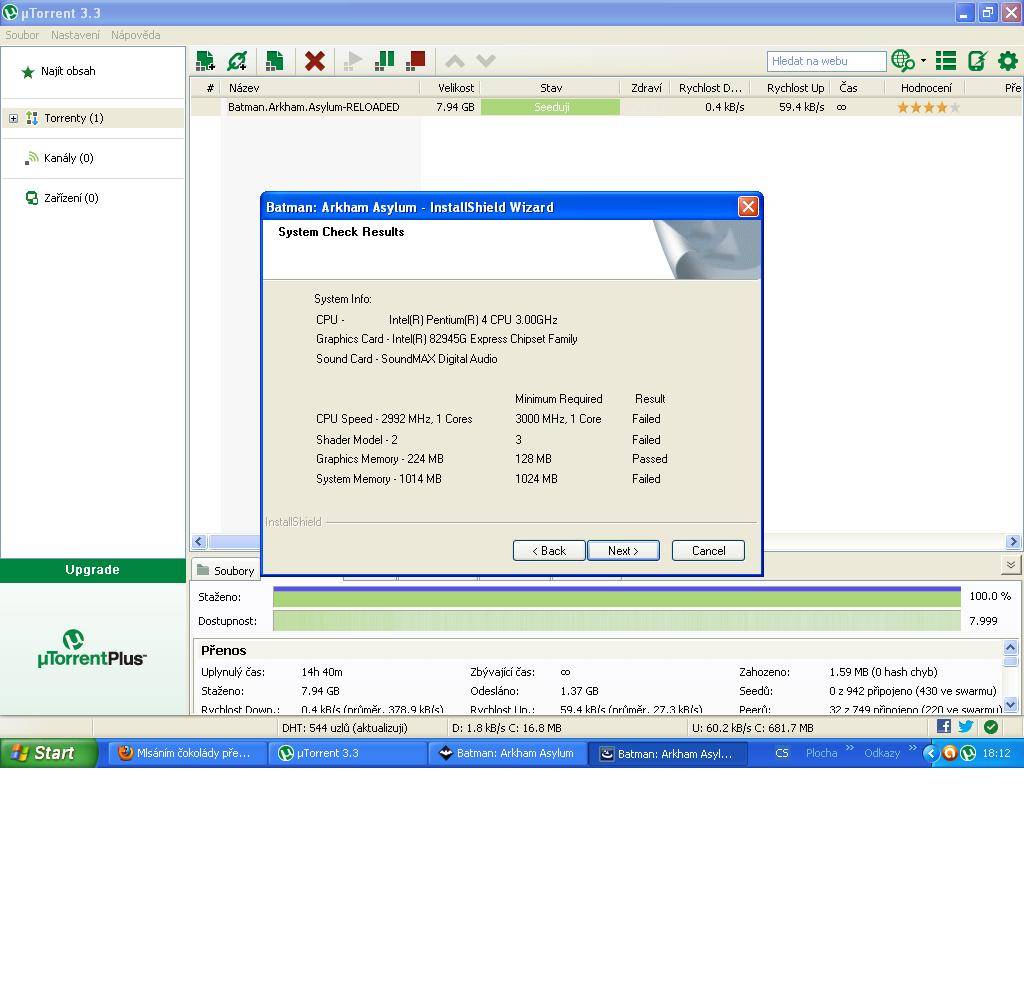
Task: Open the Windows Start button
Action: (48, 753)
